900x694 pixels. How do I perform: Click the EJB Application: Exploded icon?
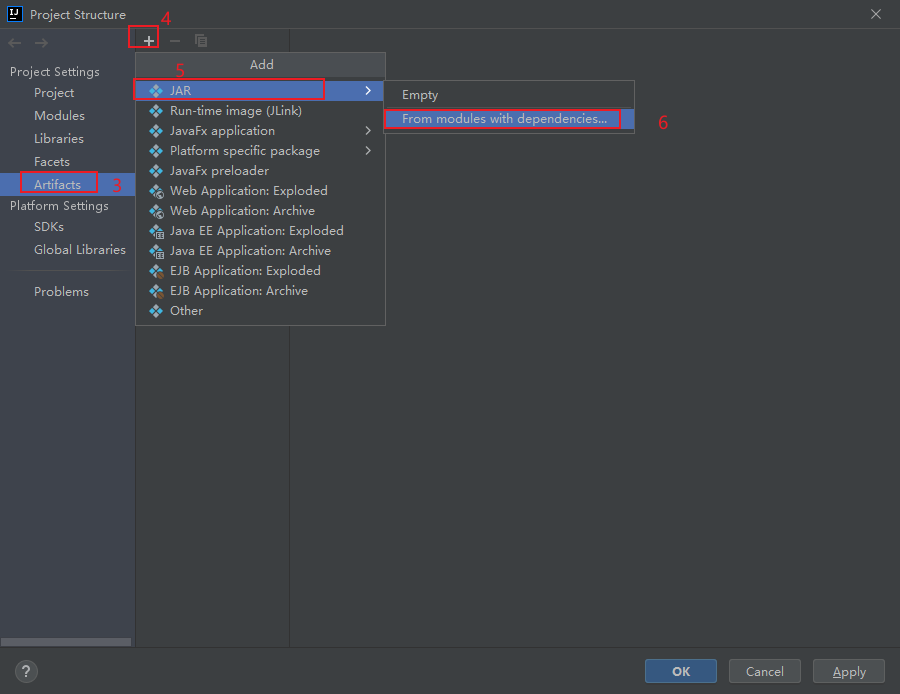click(x=157, y=272)
